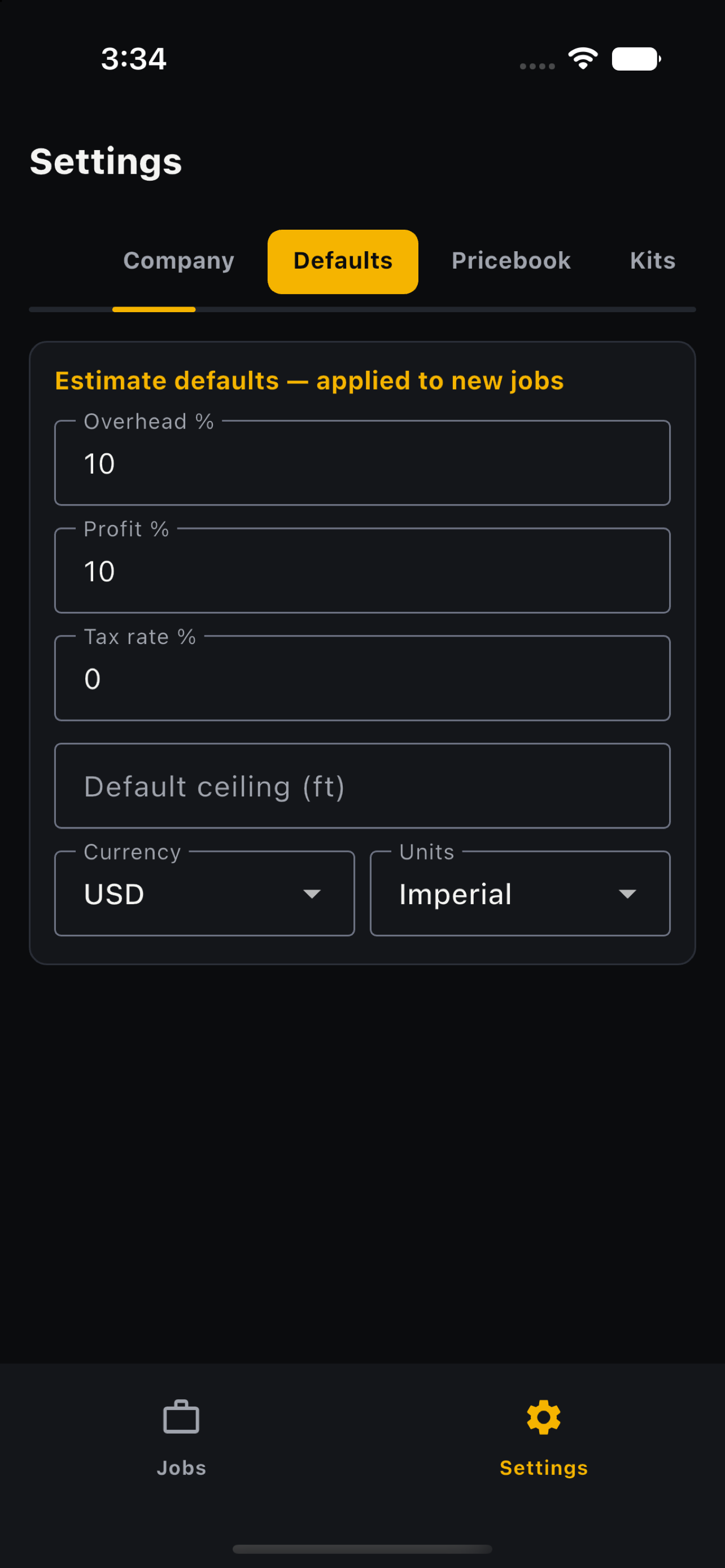Switch to the Pricebook tab
The height and width of the screenshot is (1568, 725).
pyautogui.click(x=511, y=261)
